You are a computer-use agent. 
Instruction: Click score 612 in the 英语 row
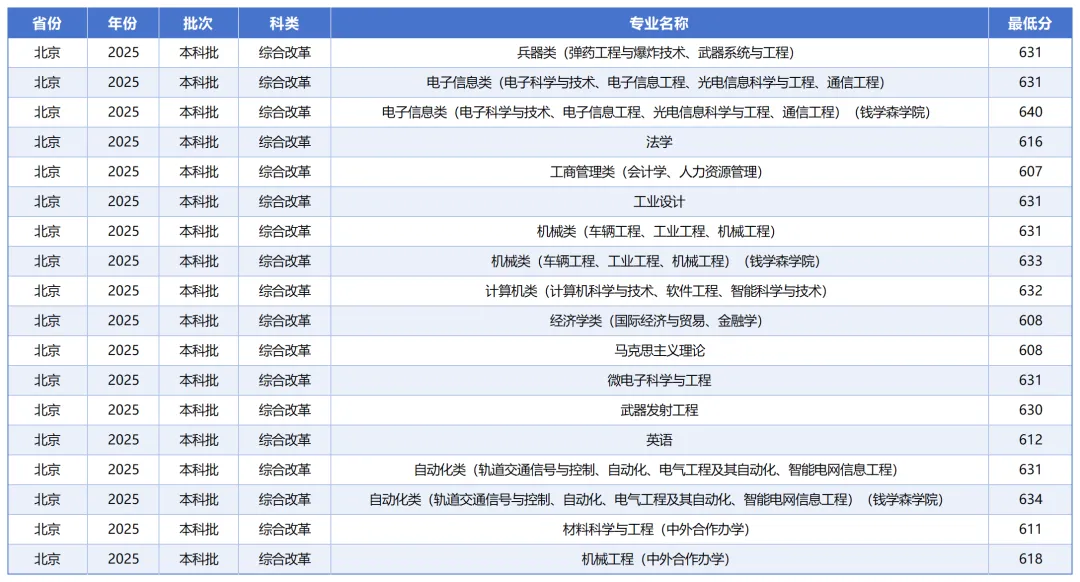(x=1030, y=440)
